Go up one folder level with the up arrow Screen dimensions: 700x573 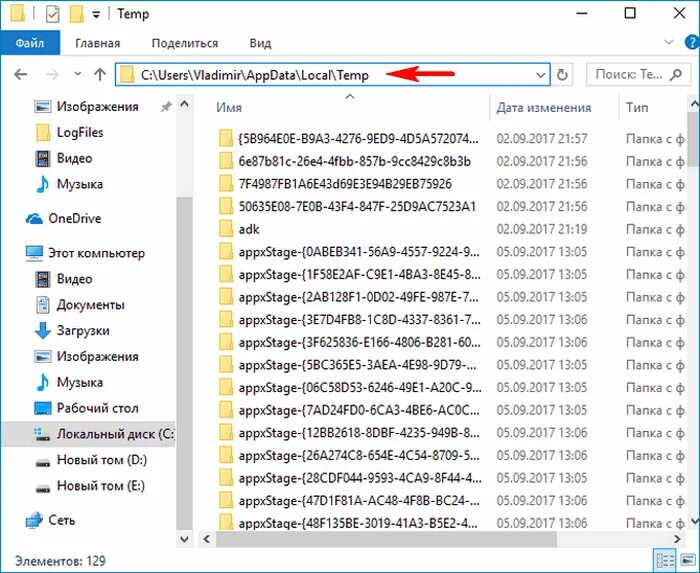tap(100, 75)
